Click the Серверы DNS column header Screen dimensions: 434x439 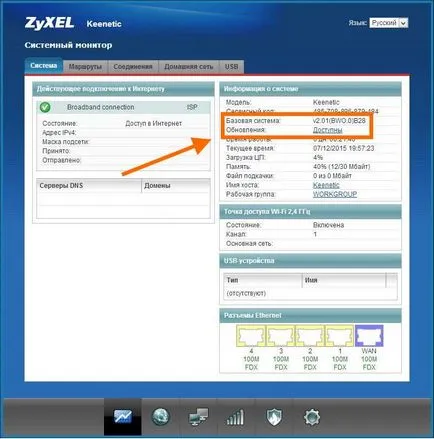pos(89,186)
